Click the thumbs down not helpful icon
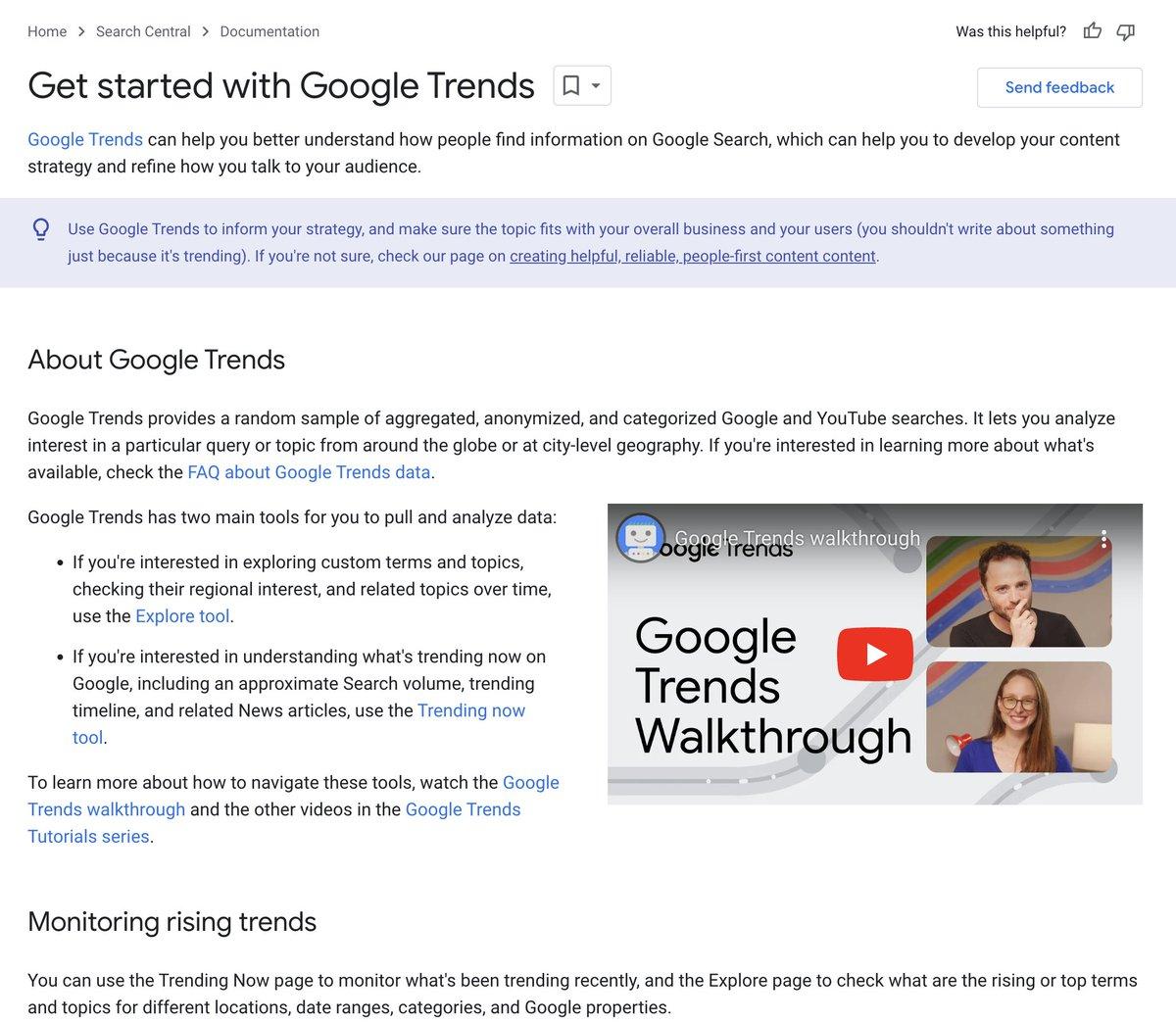 tap(1126, 31)
